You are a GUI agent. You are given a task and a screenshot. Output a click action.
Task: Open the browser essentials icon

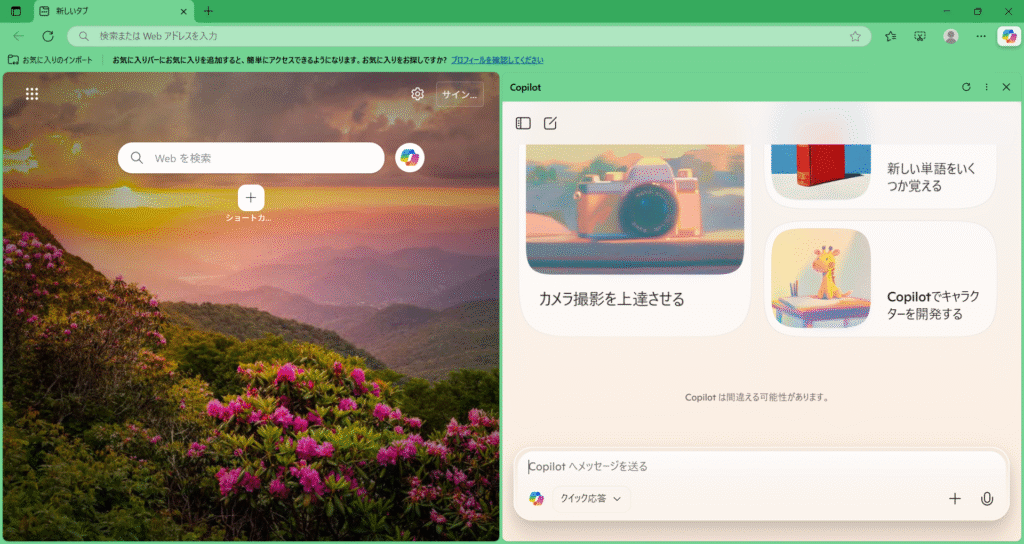920,37
